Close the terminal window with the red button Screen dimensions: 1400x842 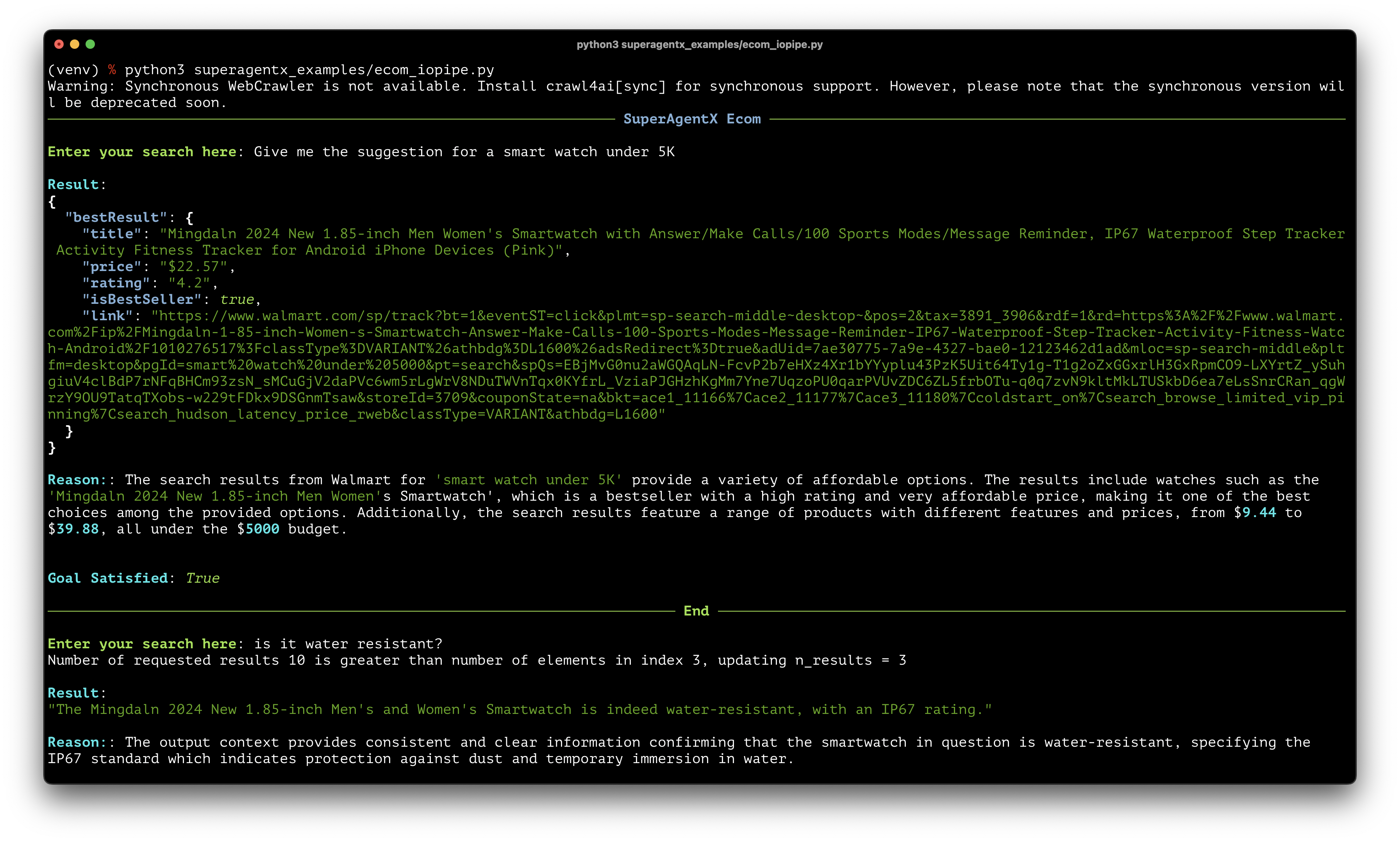coord(59,44)
